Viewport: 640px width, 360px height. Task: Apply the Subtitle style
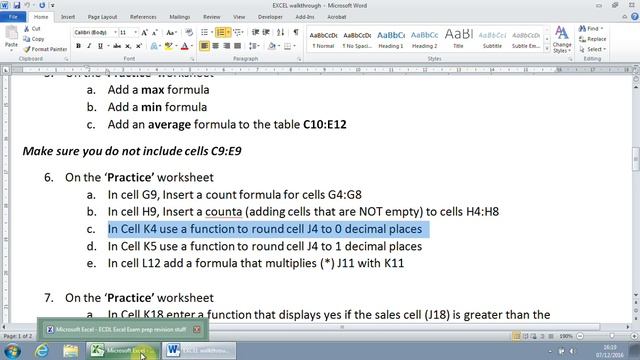[x=492, y=39]
